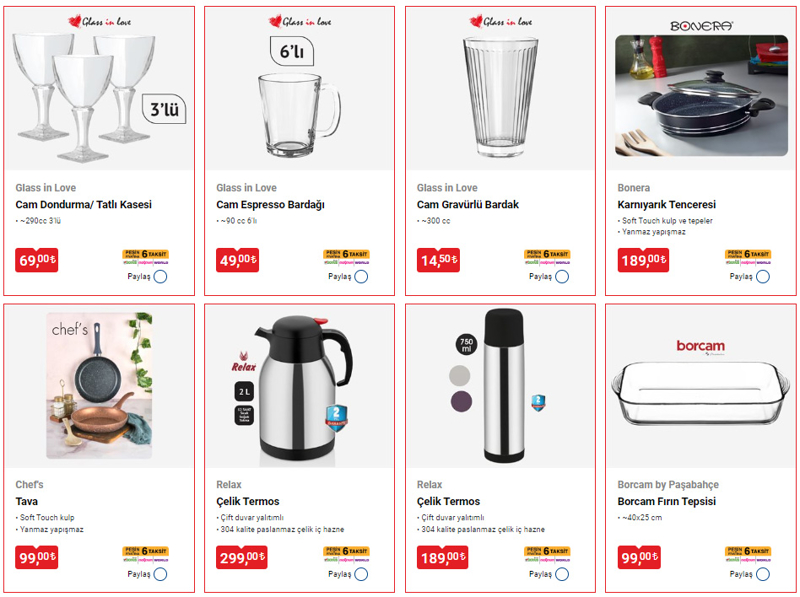Click the 6 Taksit badge on Cam Gravürlü Bardak

click(547, 257)
